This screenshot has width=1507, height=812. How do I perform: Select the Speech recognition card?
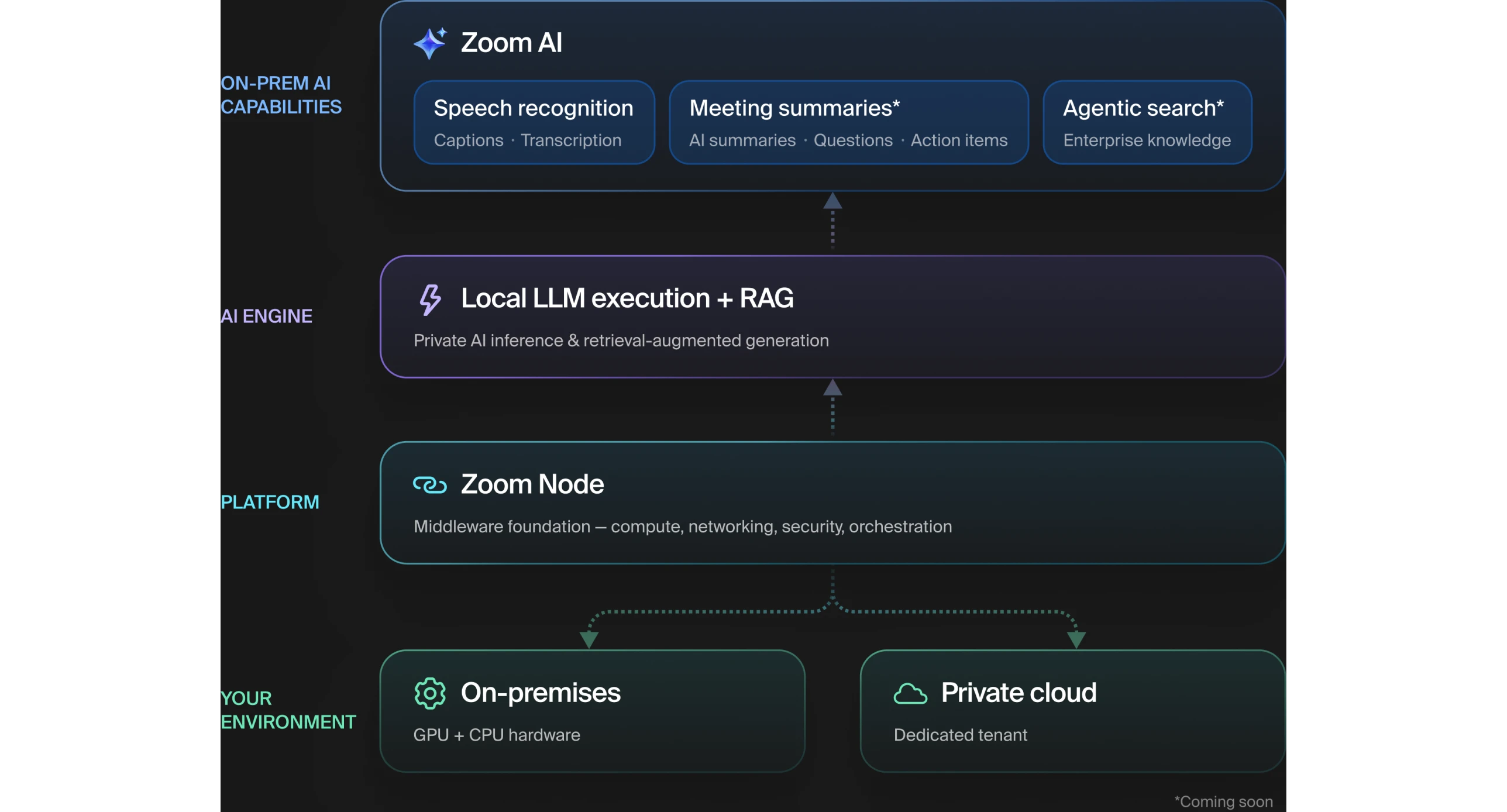(534, 122)
